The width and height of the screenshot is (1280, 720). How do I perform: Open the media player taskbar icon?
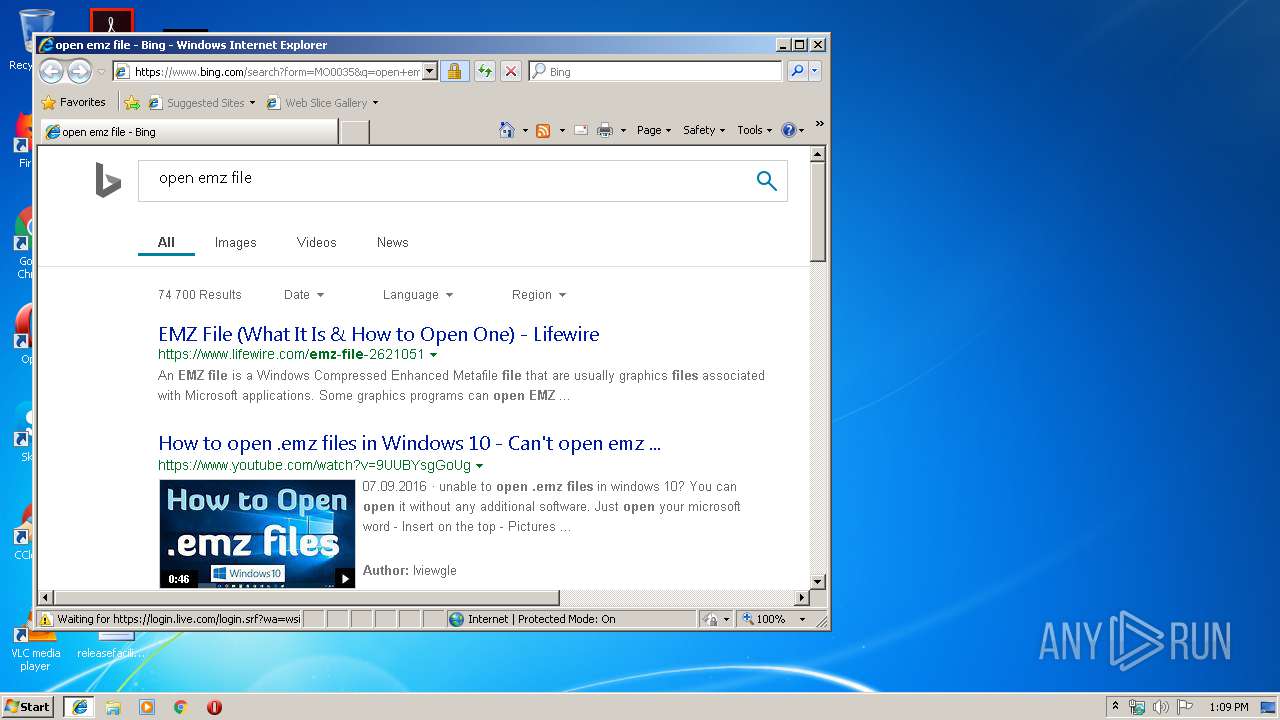(x=147, y=707)
